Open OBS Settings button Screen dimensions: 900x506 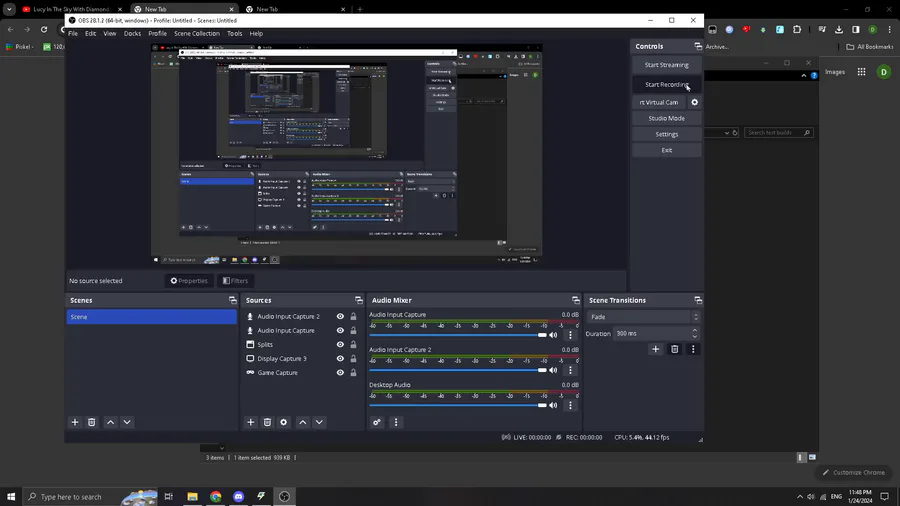(x=666, y=134)
